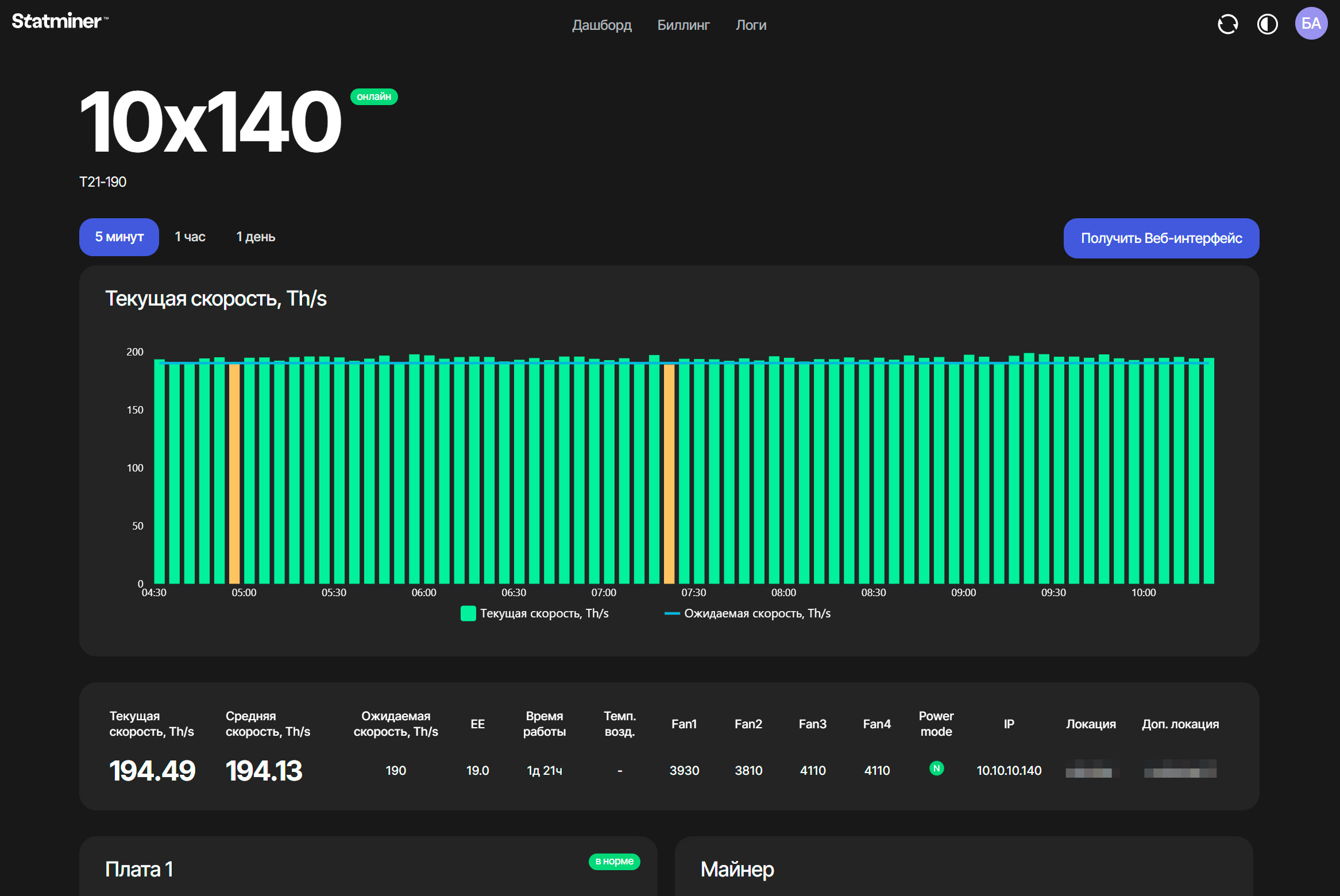Select the 5 минут interval tab
1340x896 pixels.
click(x=119, y=237)
